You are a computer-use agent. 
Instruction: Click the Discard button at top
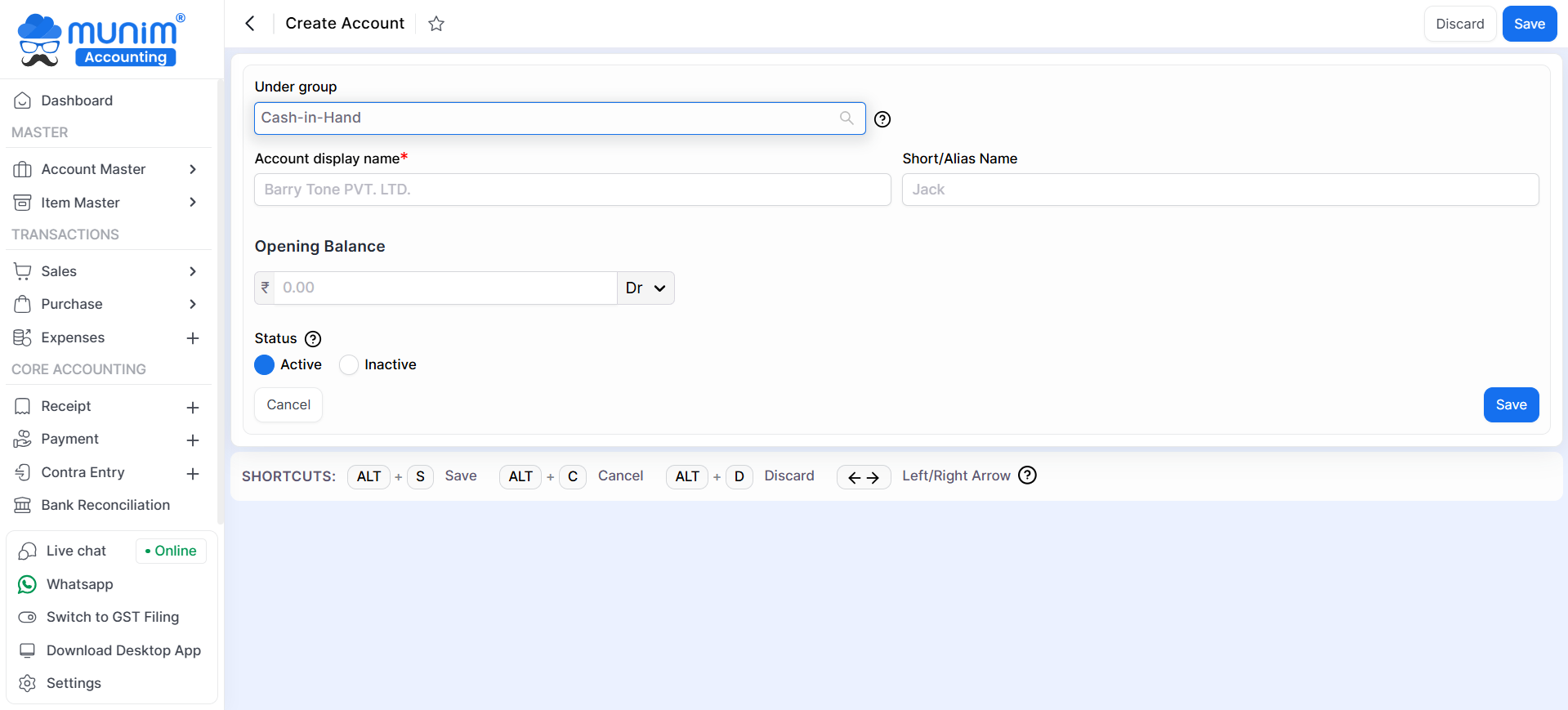click(x=1459, y=25)
